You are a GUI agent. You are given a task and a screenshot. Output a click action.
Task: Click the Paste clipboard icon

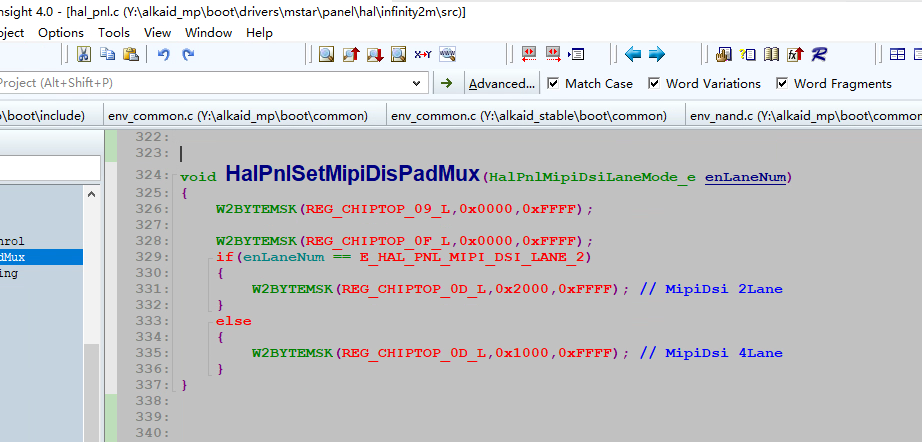(130, 54)
